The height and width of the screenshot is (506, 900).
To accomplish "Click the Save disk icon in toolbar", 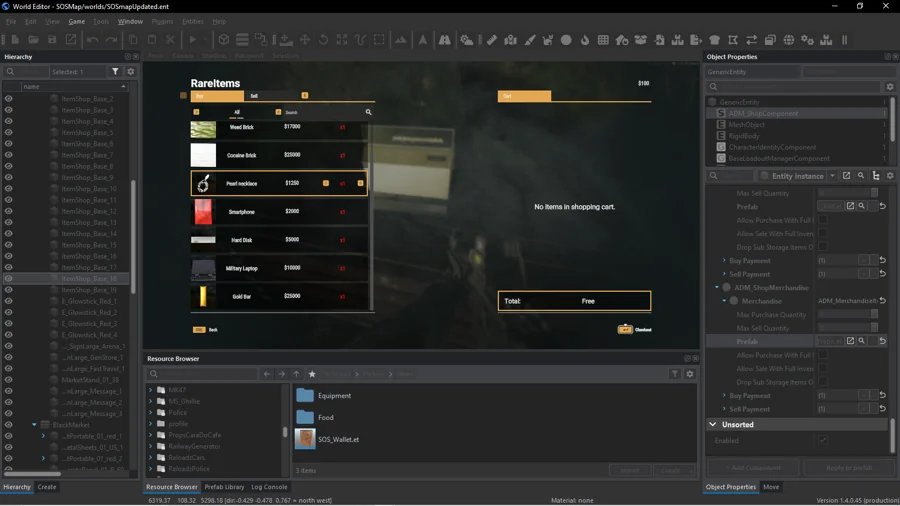I will pos(52,40).
